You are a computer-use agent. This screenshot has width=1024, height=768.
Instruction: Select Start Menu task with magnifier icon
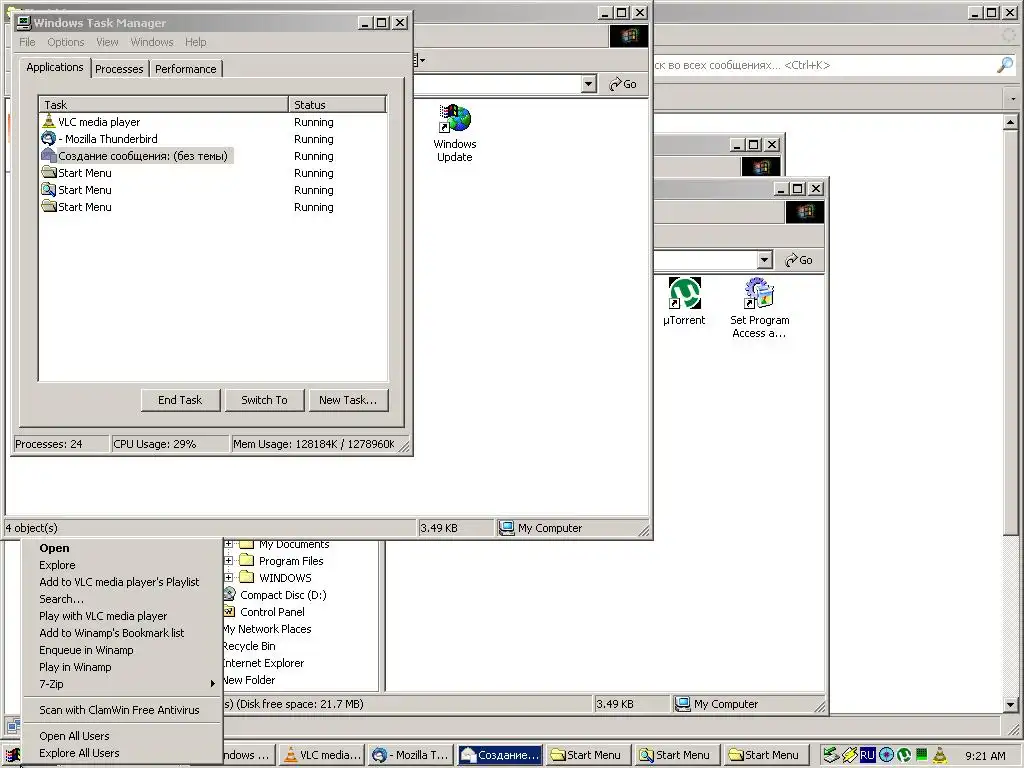coord(212,190)
